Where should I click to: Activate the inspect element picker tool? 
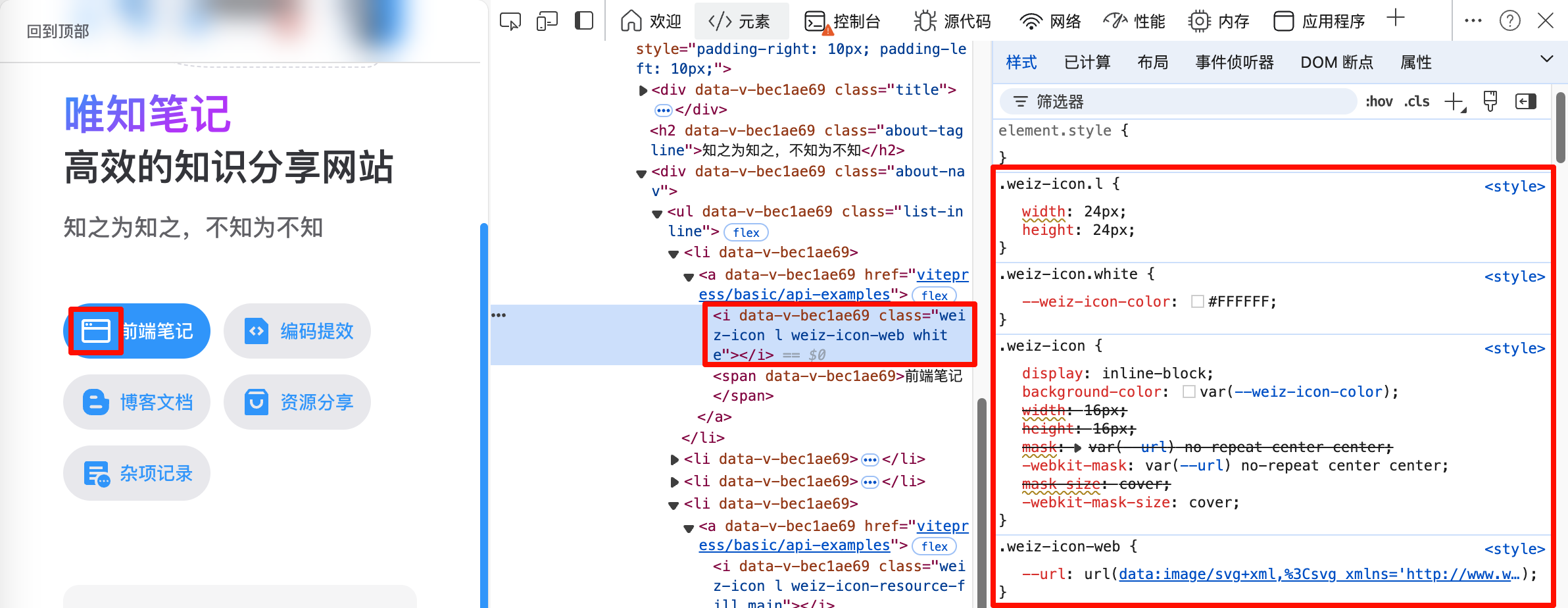[x=510, y=21]
